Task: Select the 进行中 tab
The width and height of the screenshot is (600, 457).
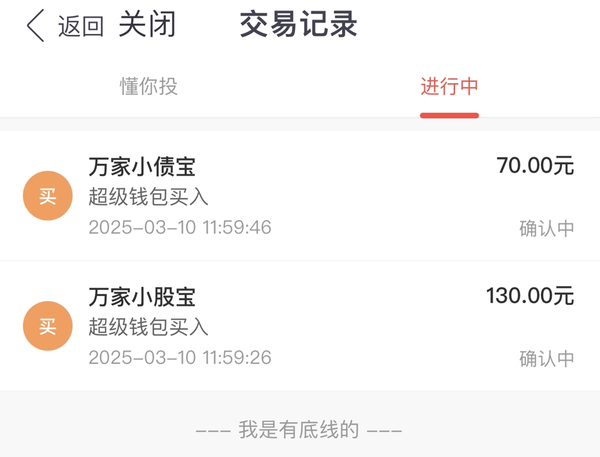Action: 449,86
